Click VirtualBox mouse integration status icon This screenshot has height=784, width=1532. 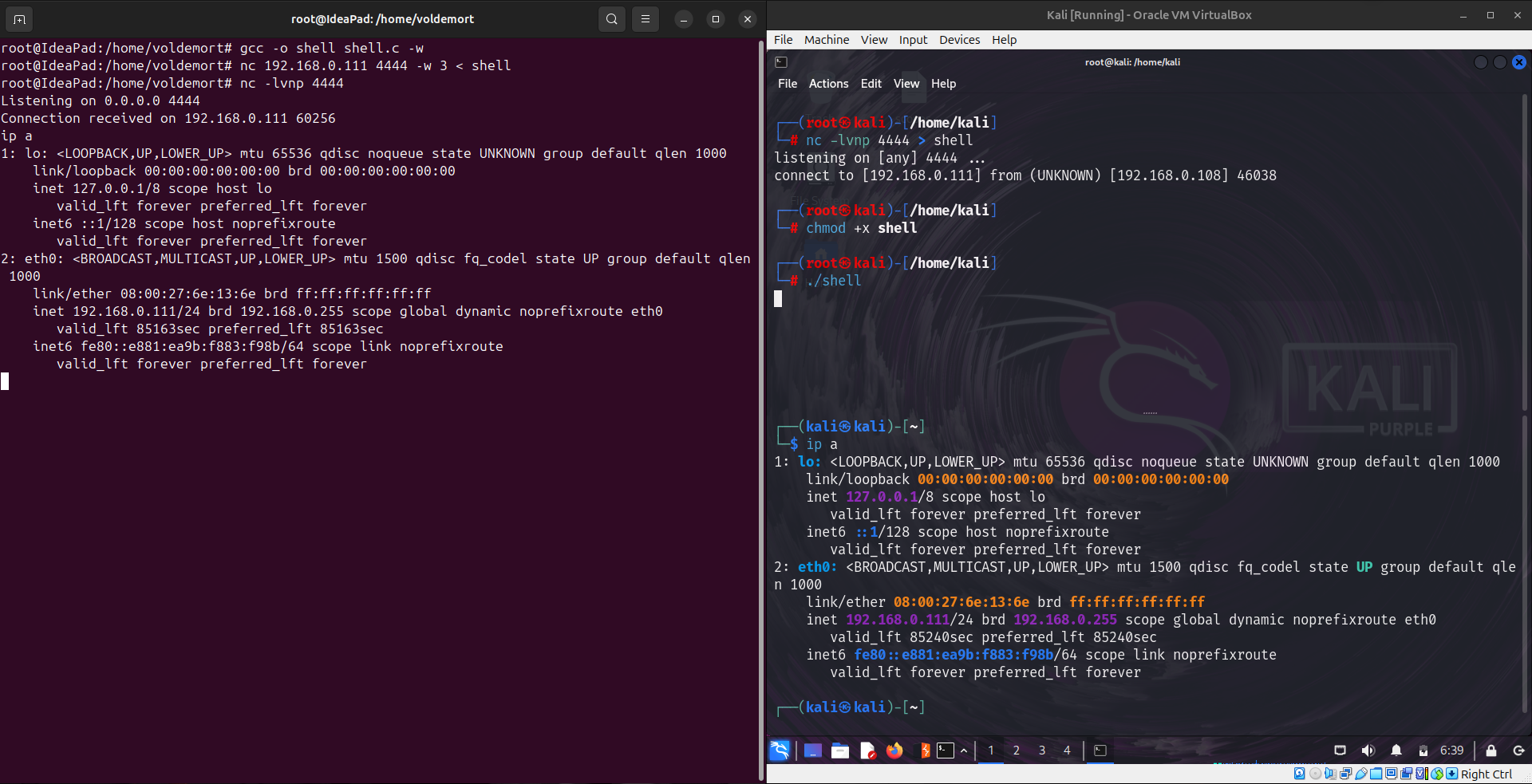coord(1437,774)
